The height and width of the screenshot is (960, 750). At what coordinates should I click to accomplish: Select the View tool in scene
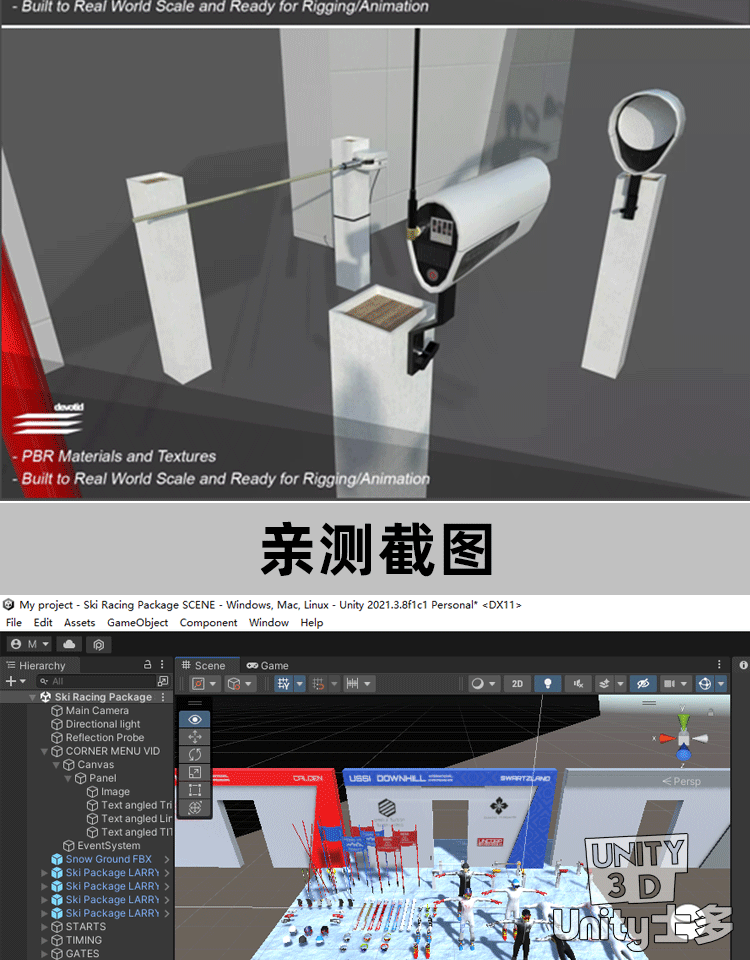[x=195, y=719]
